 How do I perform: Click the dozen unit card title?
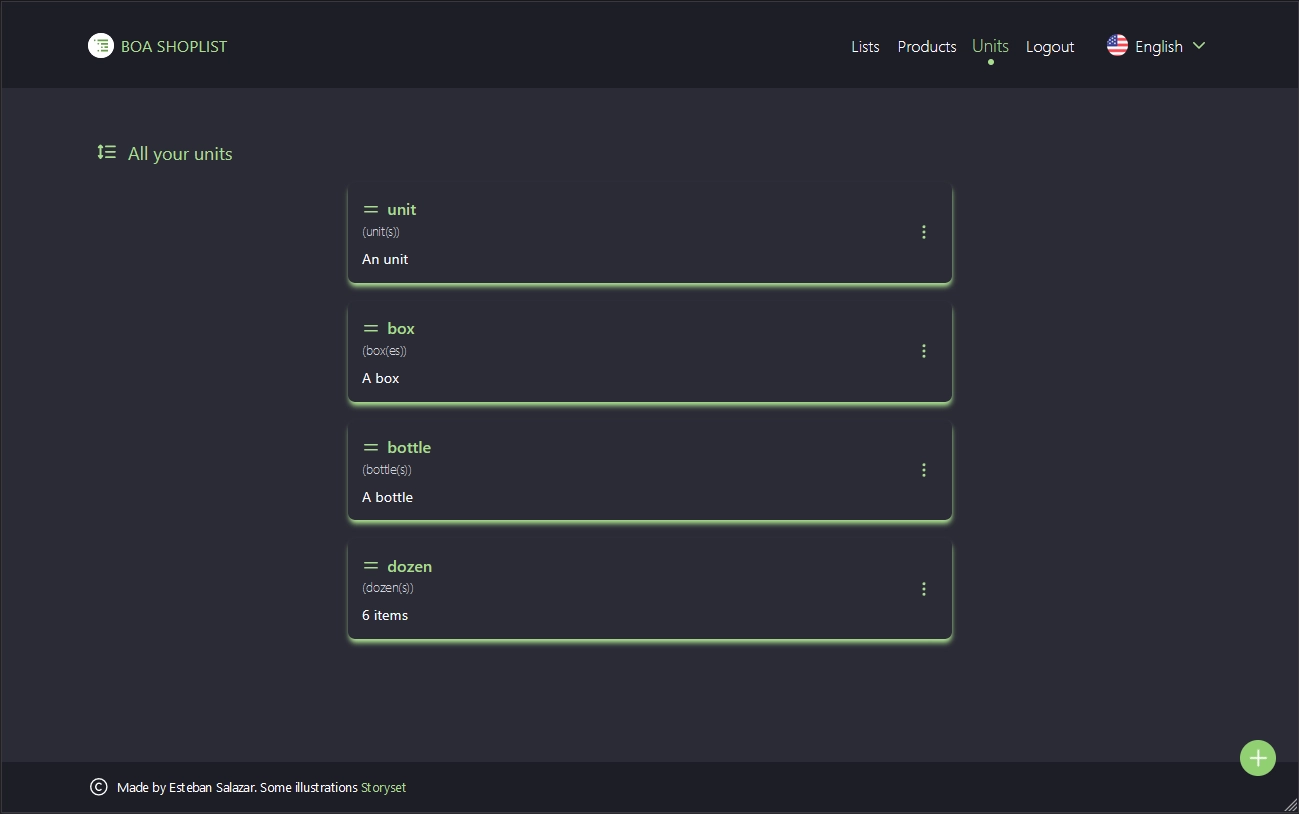coord(409,567)
